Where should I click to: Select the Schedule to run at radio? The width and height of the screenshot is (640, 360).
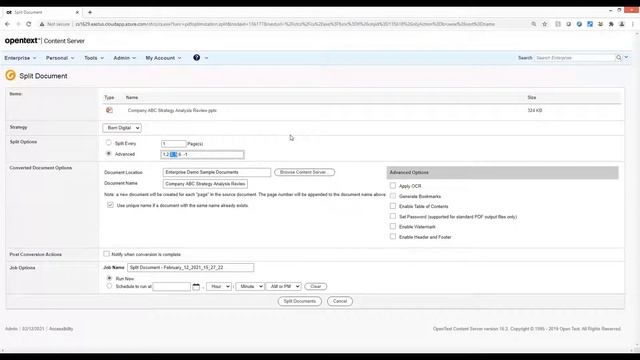point(109,286)
